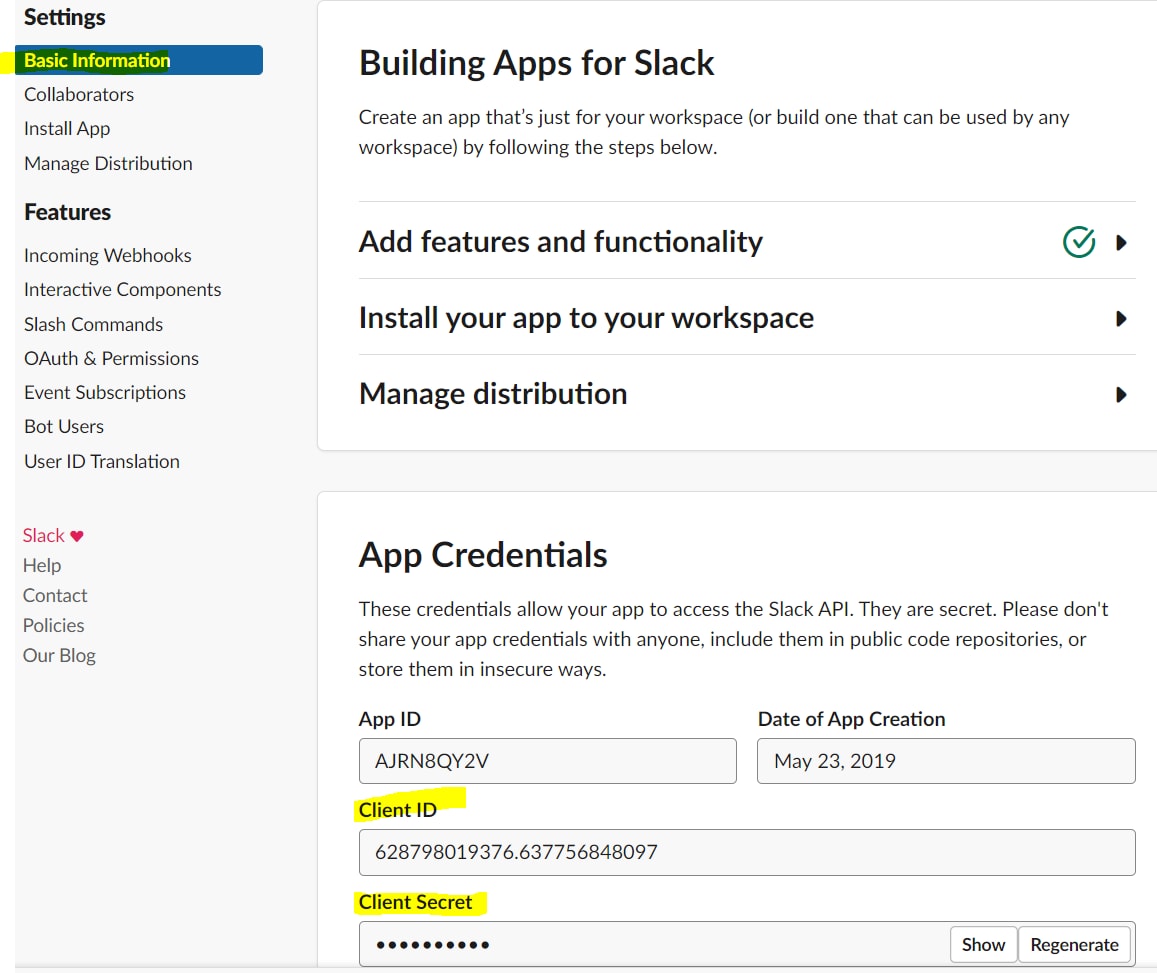Screen dimensions: 1157x973
Task: Go to Event Subscriptions
Action: [105, 392]
